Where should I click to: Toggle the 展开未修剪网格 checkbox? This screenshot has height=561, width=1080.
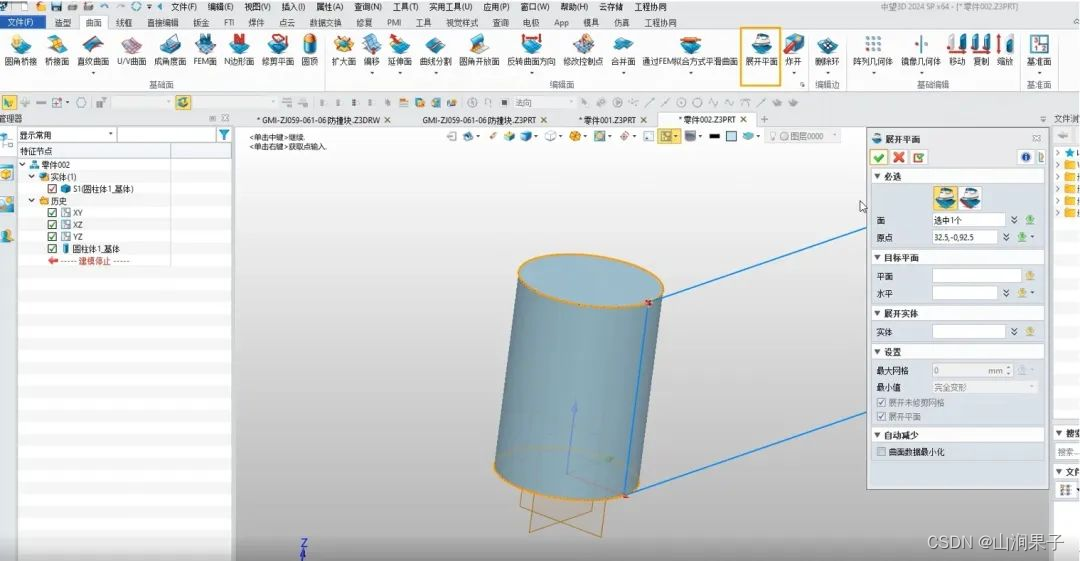tap(881, 402)
